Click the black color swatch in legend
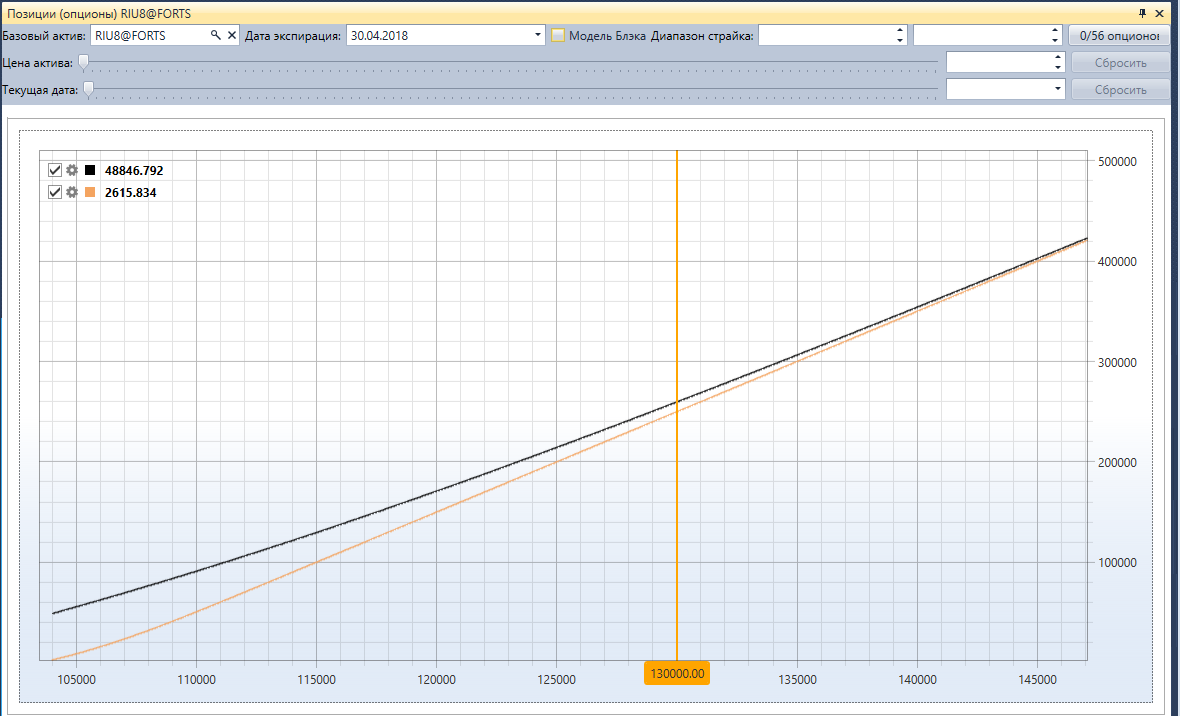Viewport: 1180px width, 716px height. tap(90, 170)
